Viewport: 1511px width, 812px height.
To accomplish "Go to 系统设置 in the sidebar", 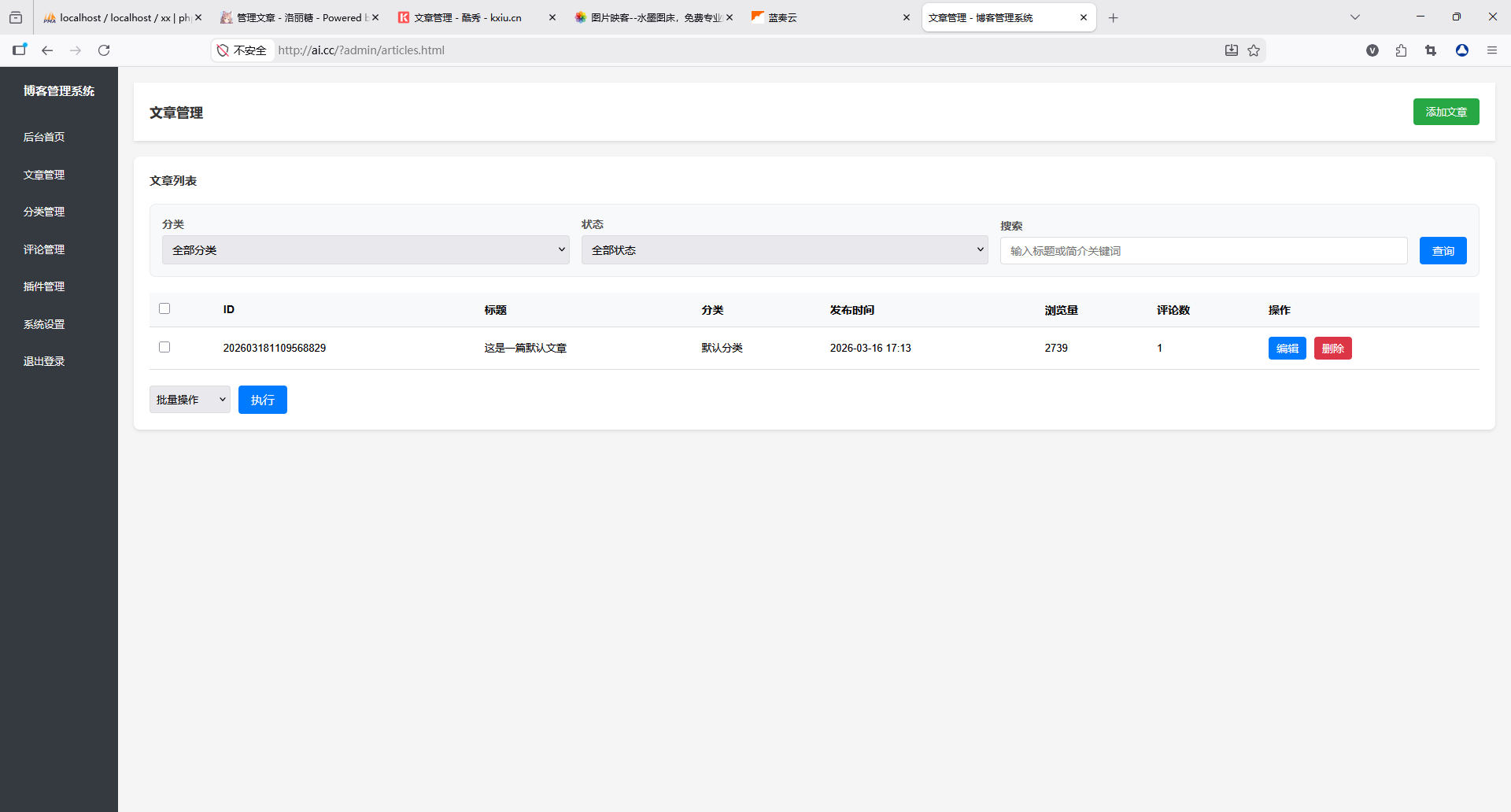I will point(44,324).
